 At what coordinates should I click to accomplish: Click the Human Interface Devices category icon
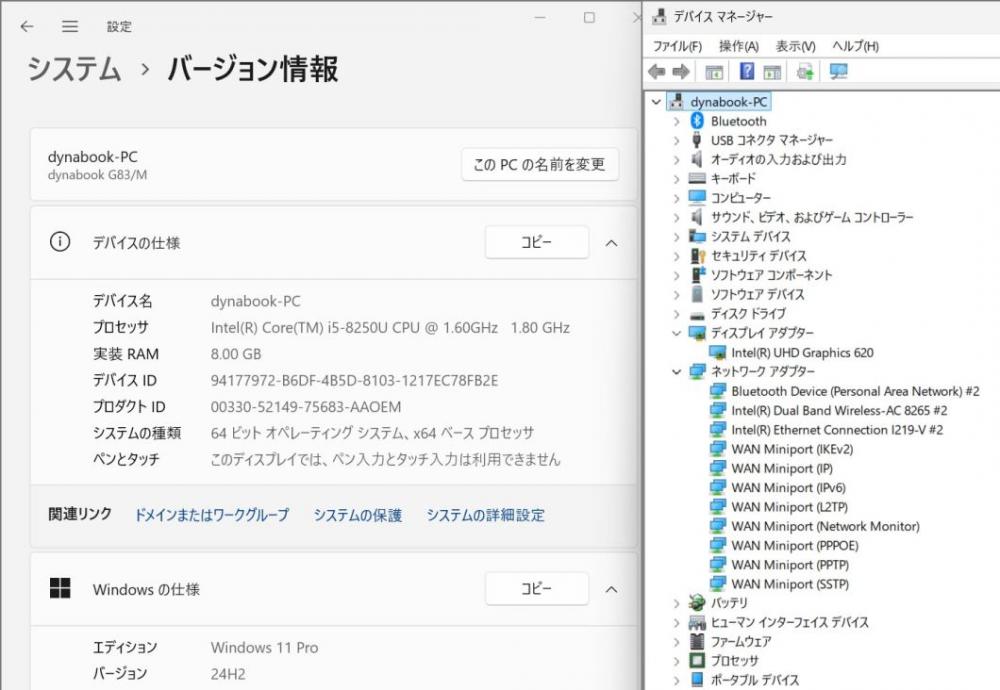click(697, 622)
